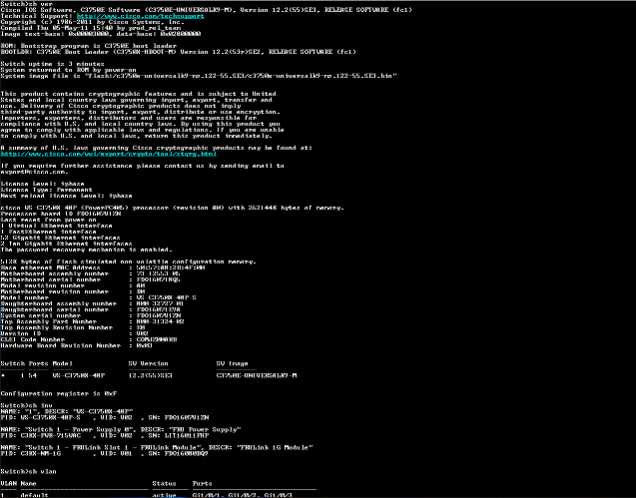Image resolution: width=636 pixels, height=498 pixels.
Task: Click the '1 FastEthernet interface' line
Action: pos(48,232)
